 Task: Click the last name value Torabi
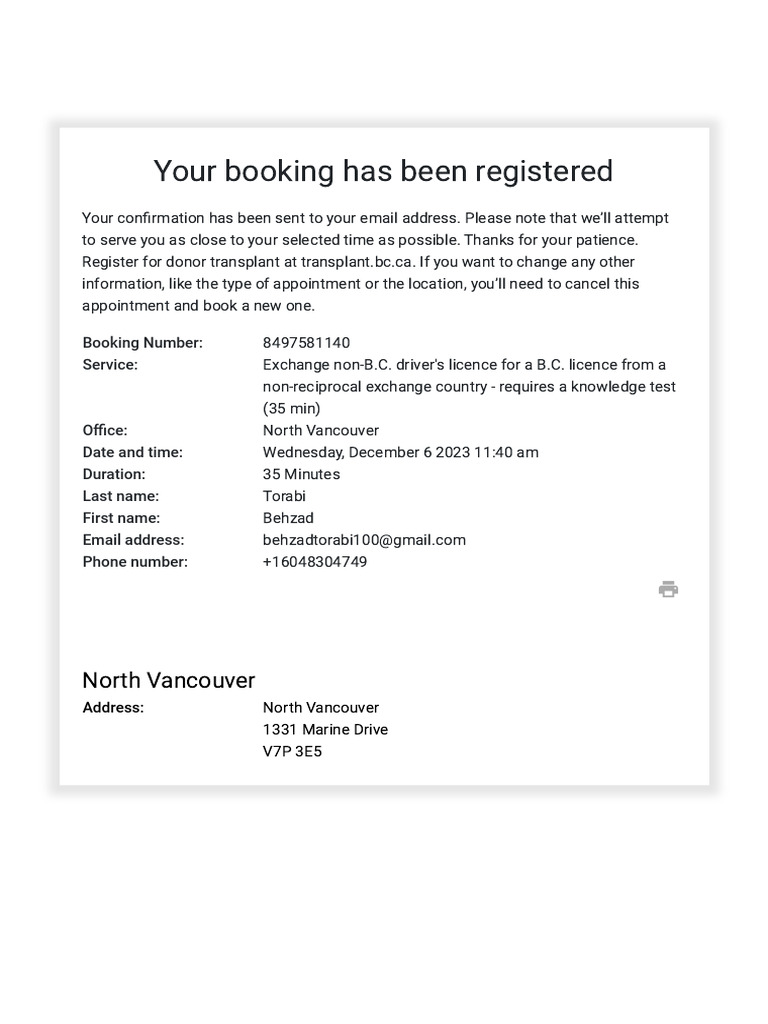(284, 496)
